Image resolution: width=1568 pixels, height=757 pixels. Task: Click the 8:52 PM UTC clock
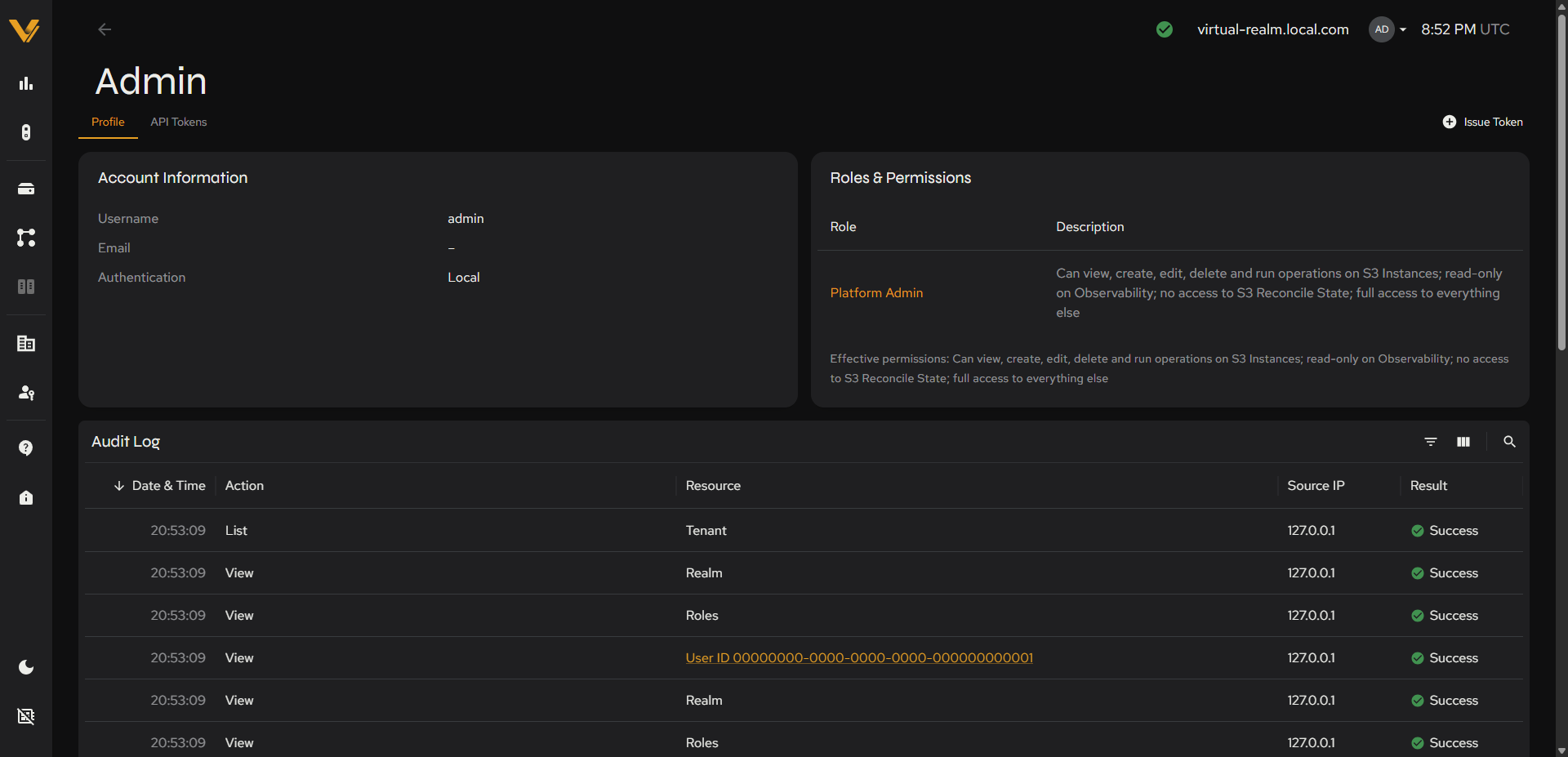point(1465,29)
